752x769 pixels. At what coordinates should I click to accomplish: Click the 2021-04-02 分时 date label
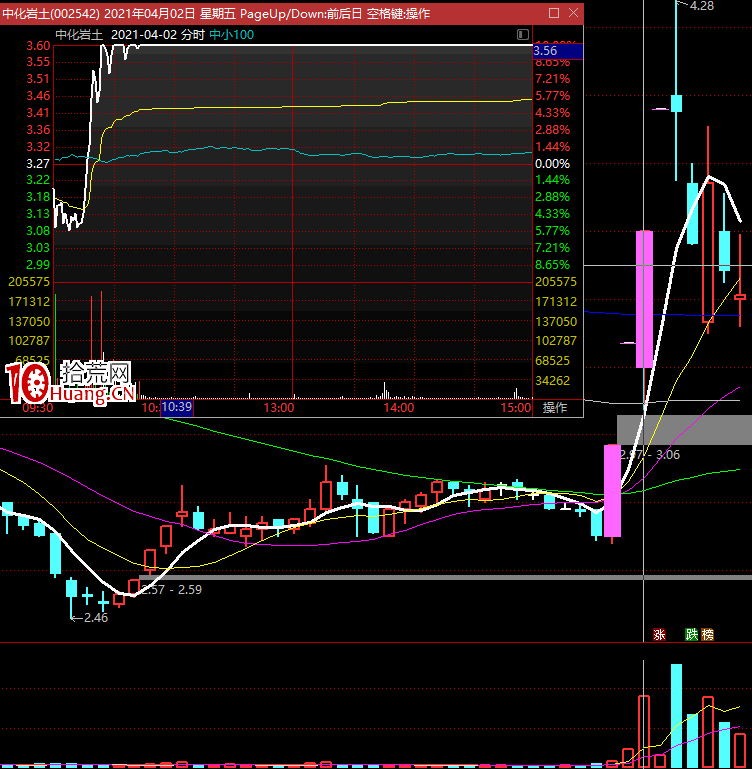click(157, 35)
